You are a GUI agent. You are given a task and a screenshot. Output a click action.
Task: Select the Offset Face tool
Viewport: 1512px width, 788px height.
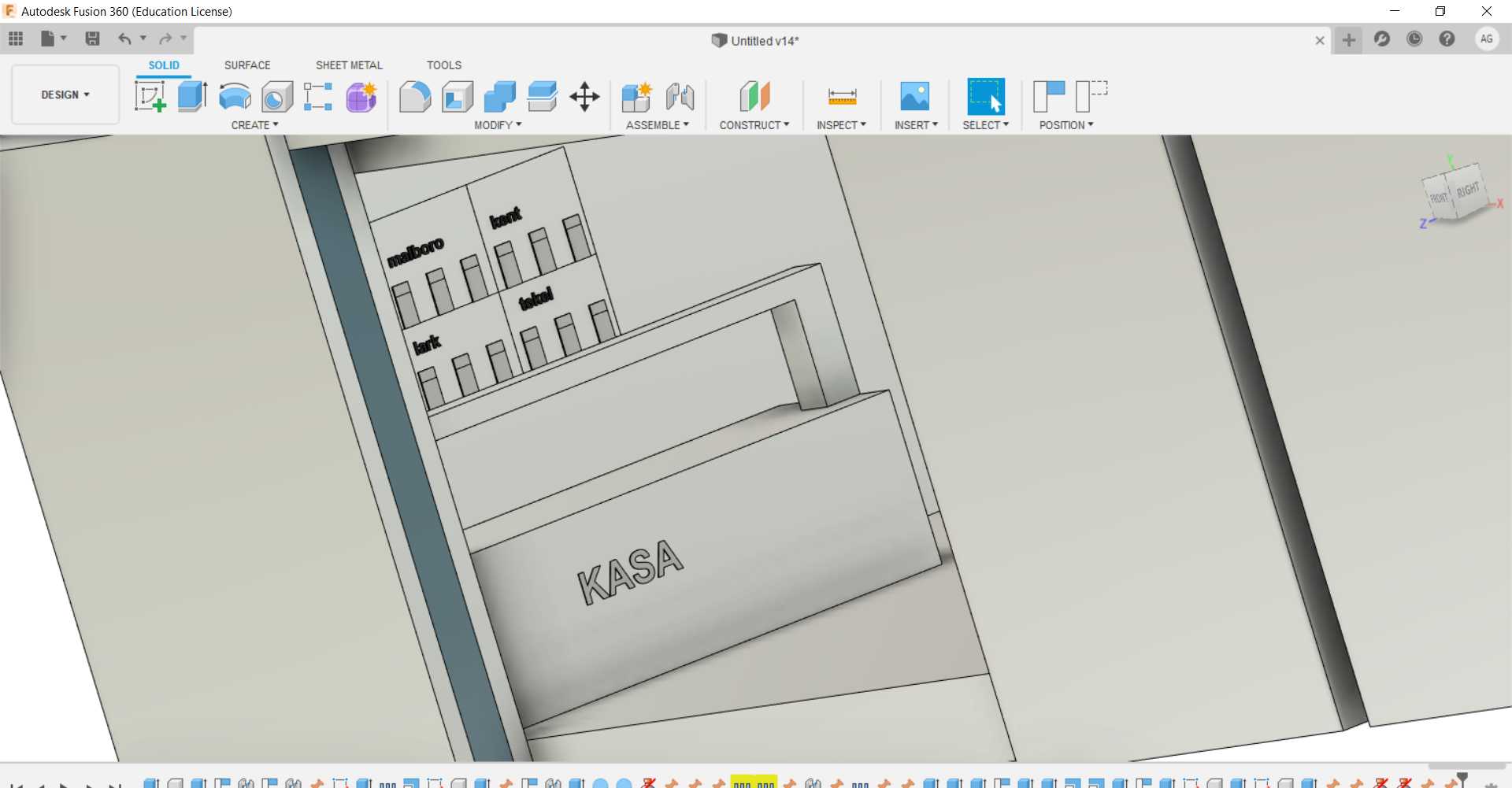pos(543,97)
